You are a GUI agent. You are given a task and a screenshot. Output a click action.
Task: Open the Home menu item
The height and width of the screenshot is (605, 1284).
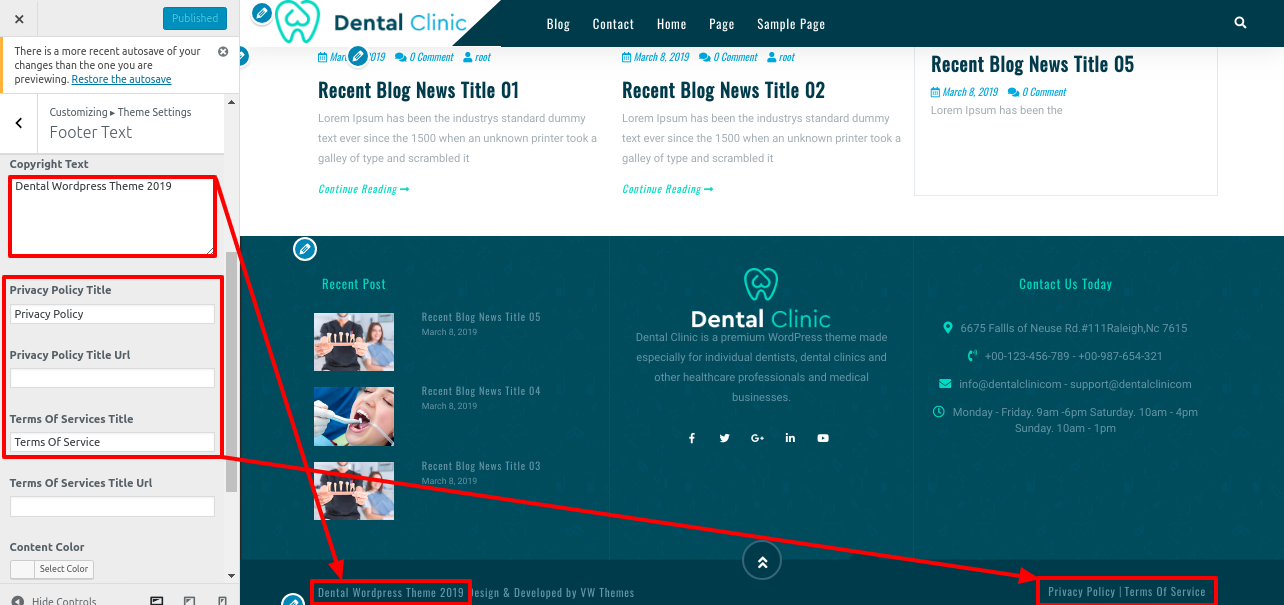click(671, 24)
